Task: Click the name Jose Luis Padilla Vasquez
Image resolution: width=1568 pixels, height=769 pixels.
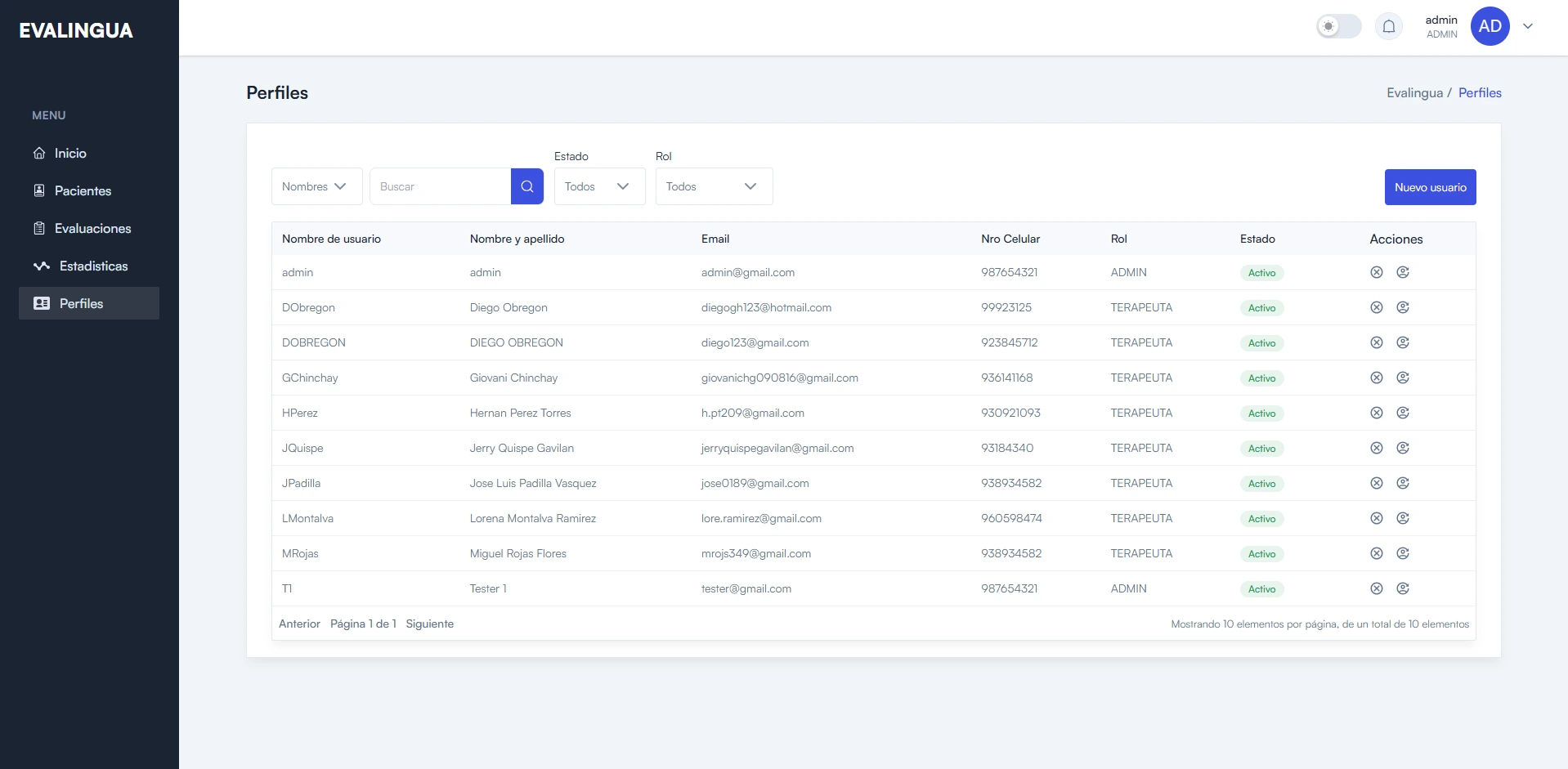Action: [533, 483]
